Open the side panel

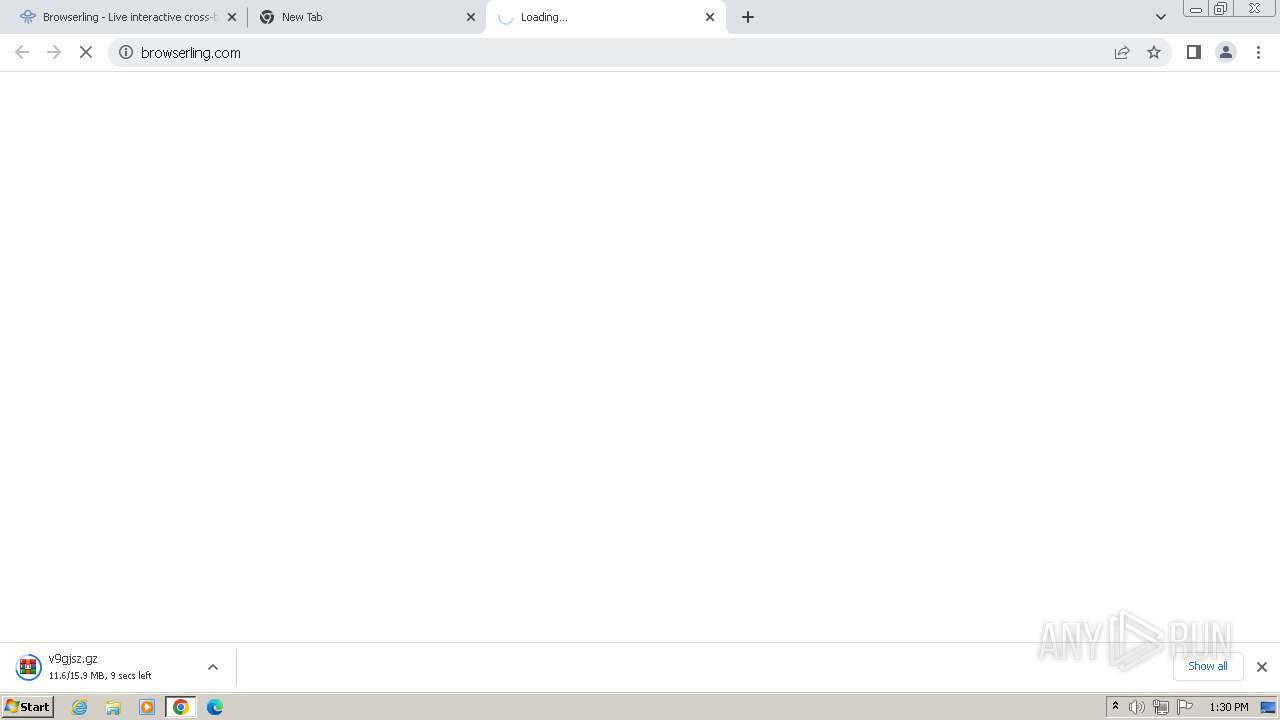coord(1194,52)
